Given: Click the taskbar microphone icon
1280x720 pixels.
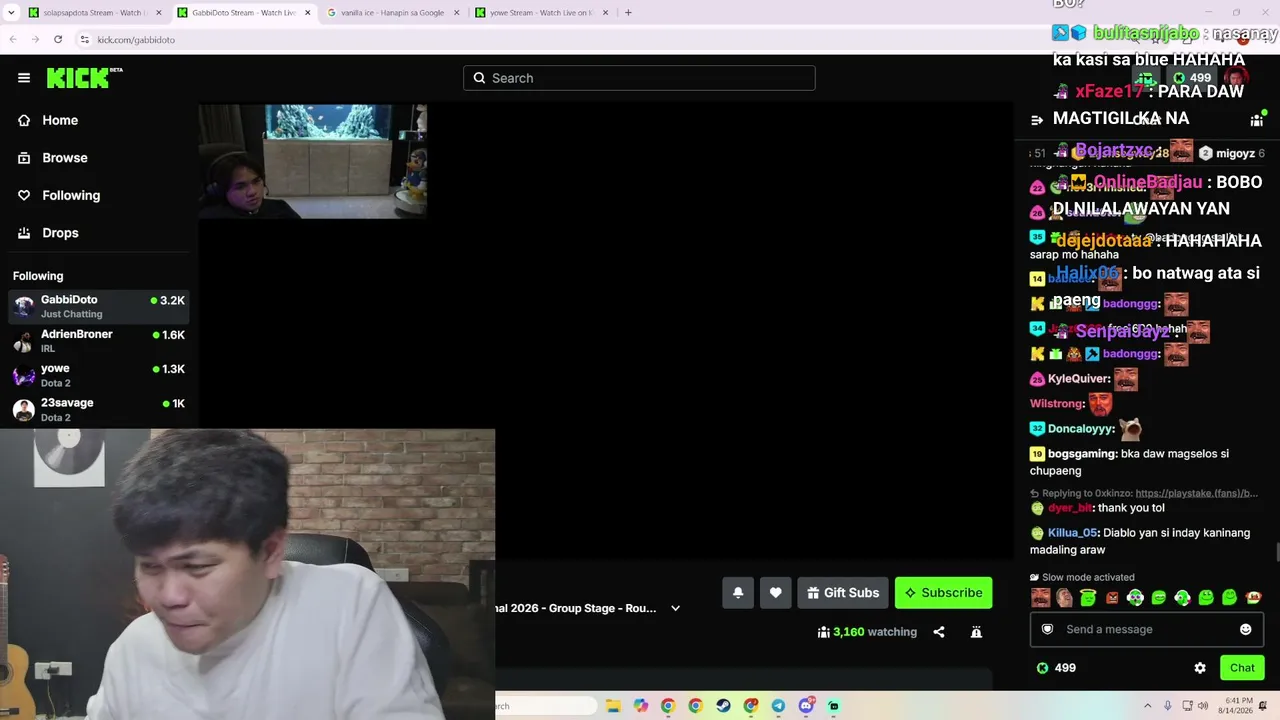Looking at the screenshot, I should coord(1167,706).
